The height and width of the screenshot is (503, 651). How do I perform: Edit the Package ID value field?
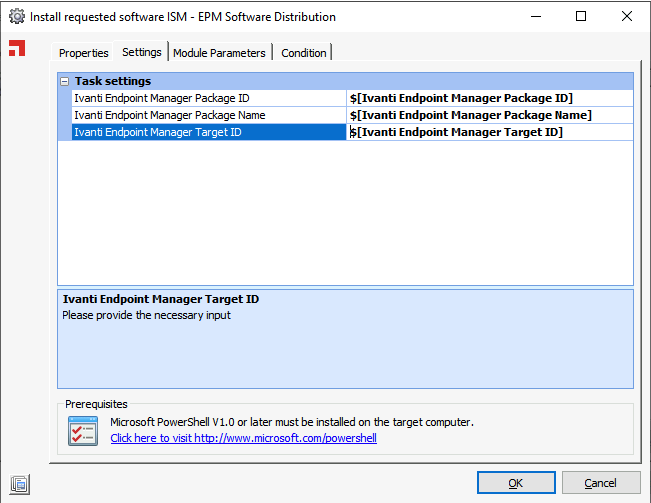[x=490, y=98]
